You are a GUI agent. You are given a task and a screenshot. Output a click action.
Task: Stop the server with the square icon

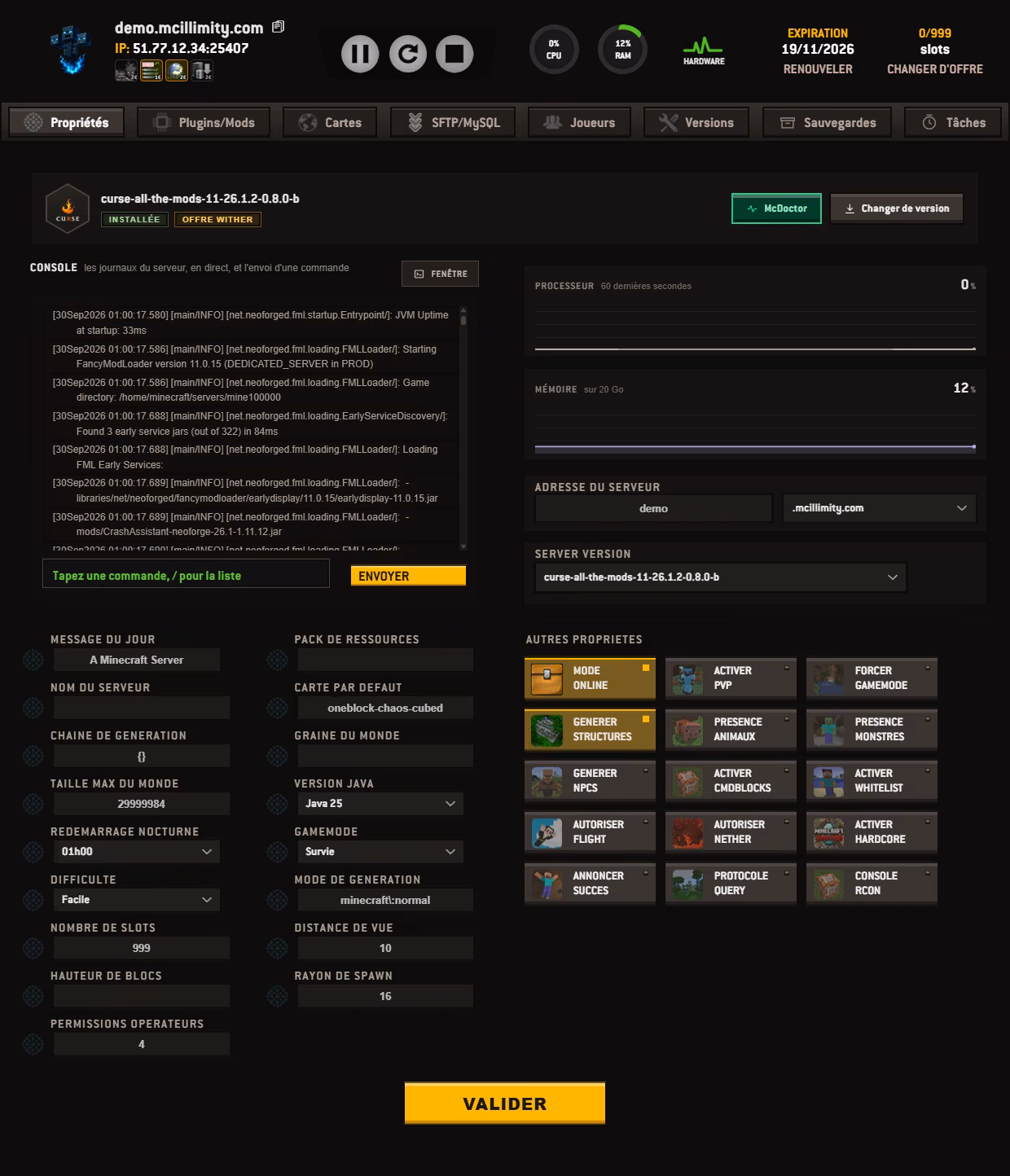(x=455, y=54)
